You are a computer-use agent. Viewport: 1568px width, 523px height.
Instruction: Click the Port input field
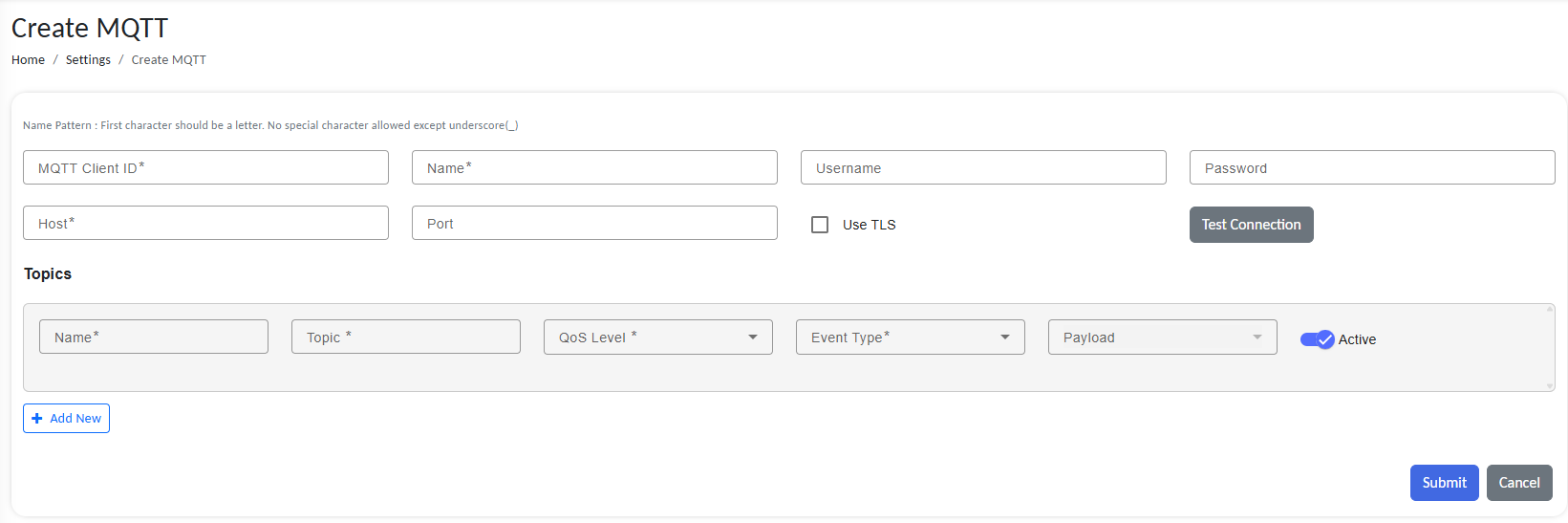coord(594,223)
